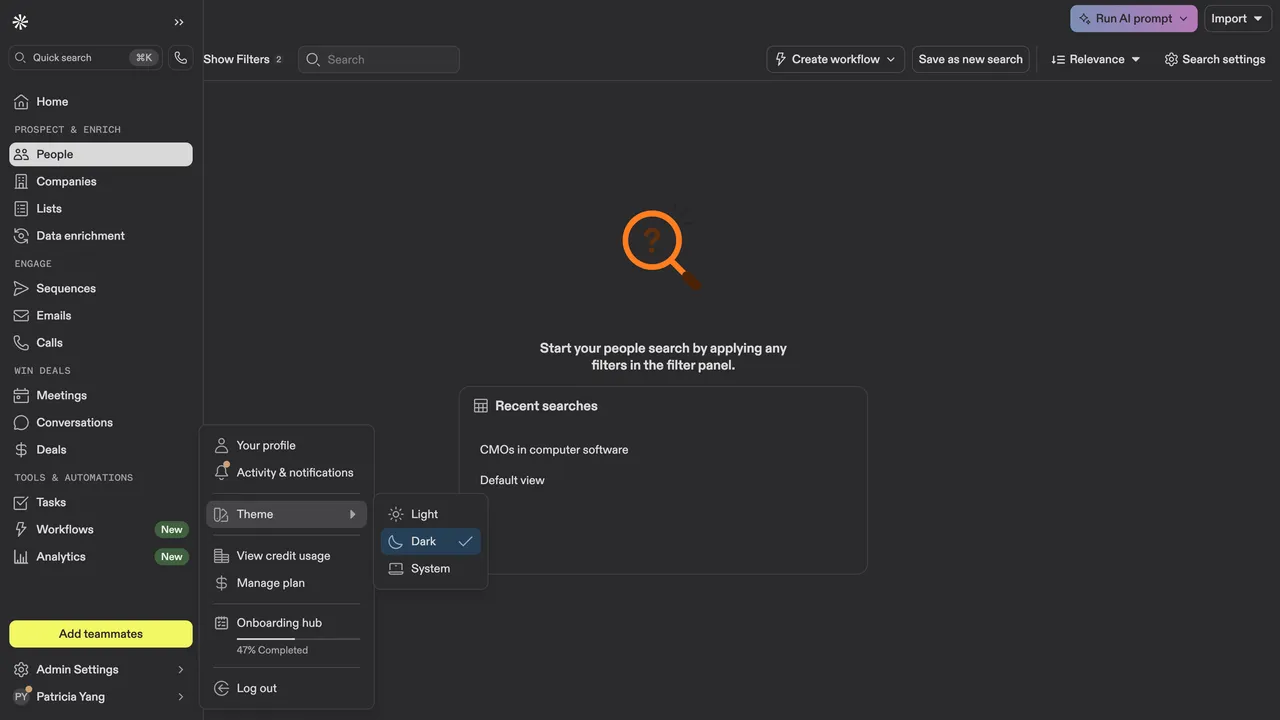
Task: Click the Analytics bar chart icon
Action: click(x=21, y=557)
